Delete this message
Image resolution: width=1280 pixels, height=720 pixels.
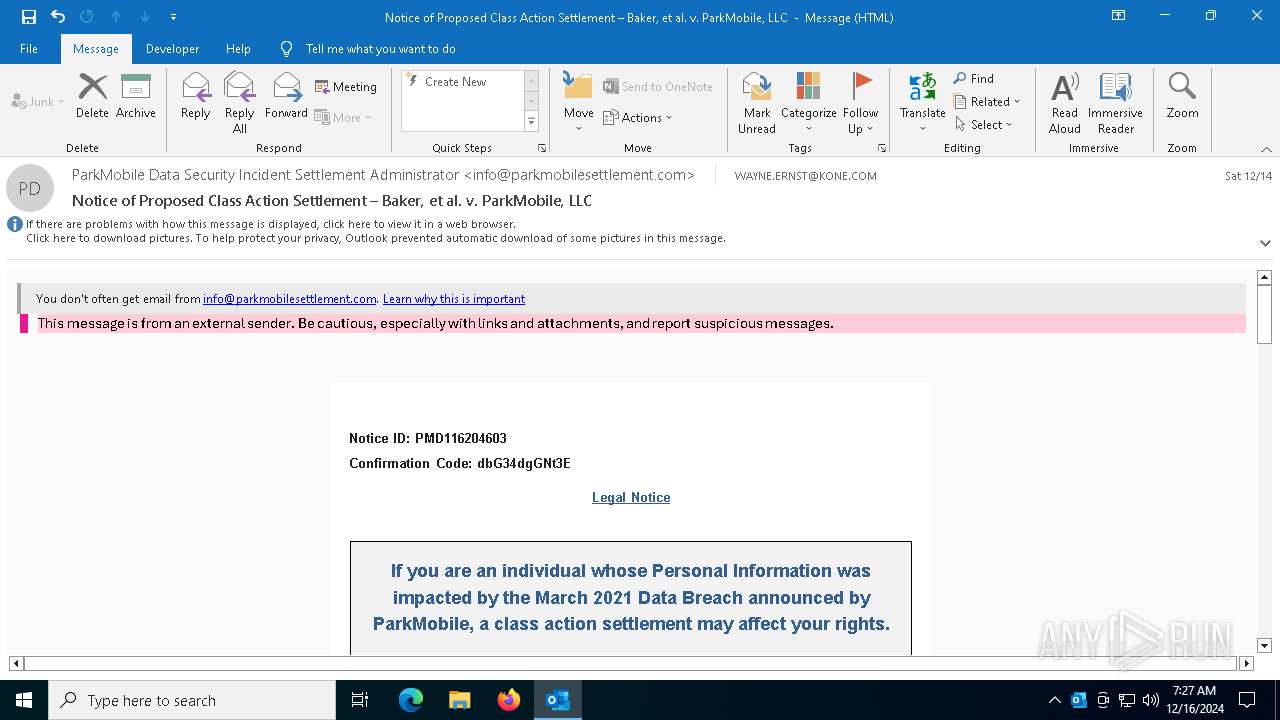(x=92, y=96)
